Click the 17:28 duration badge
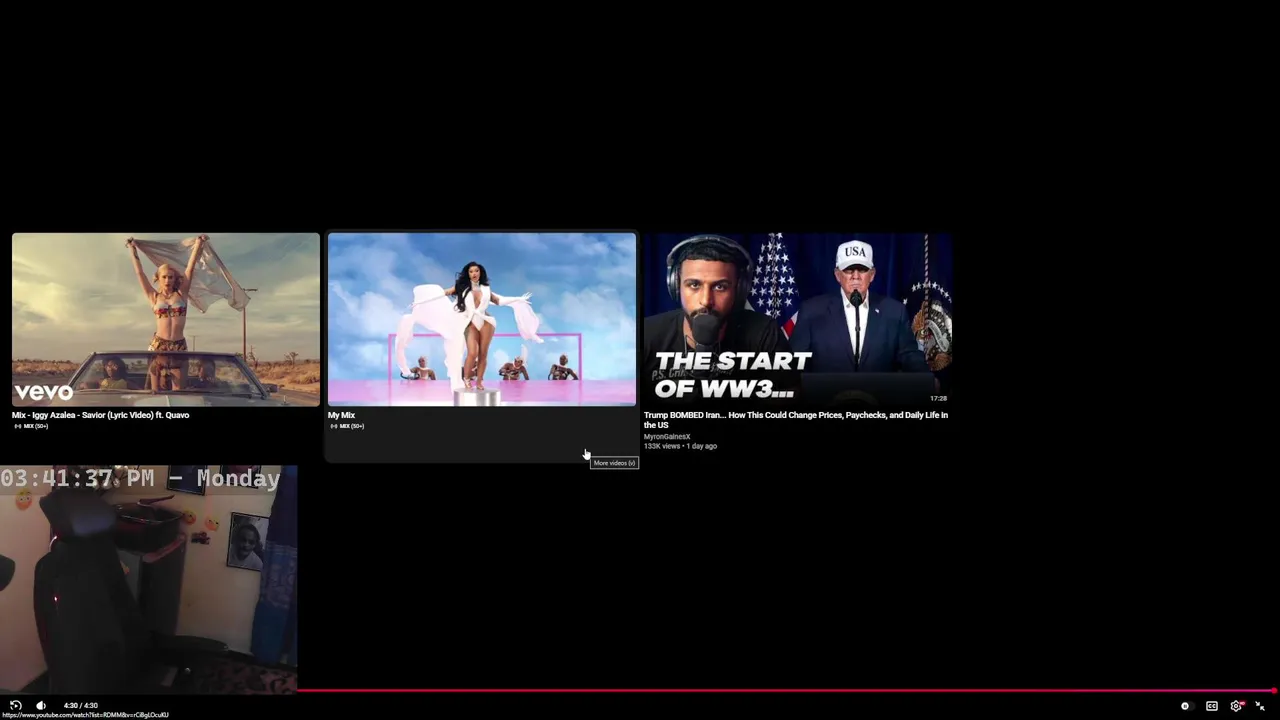 pyautogui.click(x=938, y=398)
